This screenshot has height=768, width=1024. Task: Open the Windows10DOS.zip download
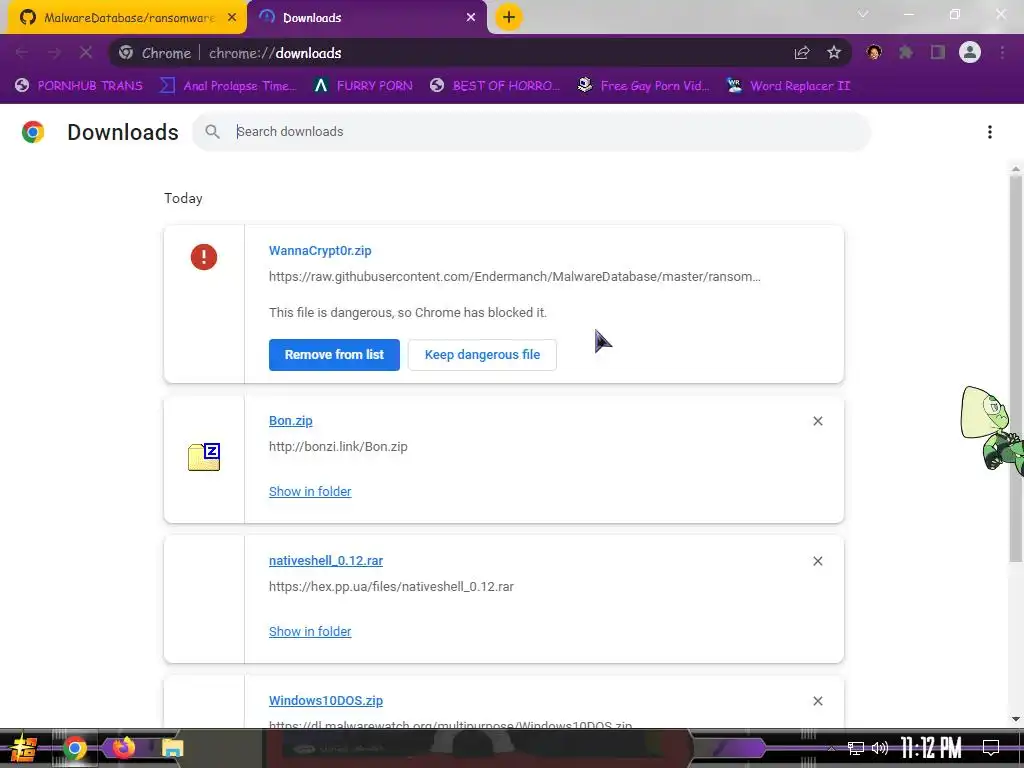click(x=326, y=701)
